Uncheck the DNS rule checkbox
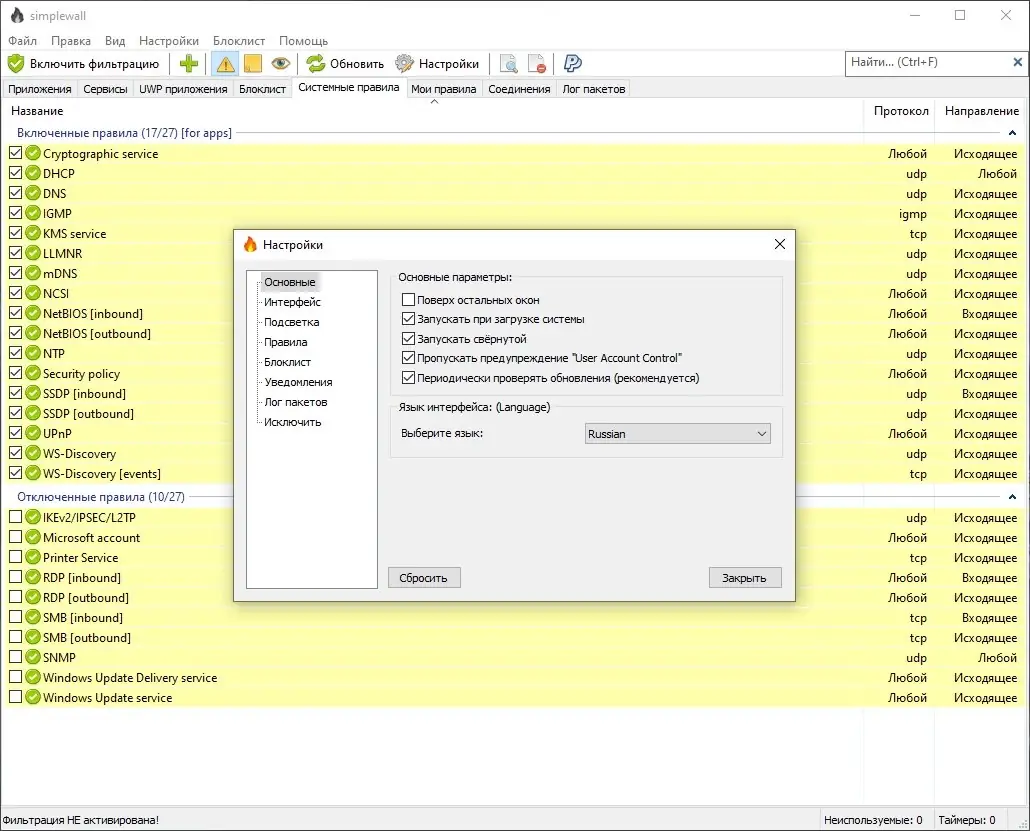This screenshot has height=831, width=1030. (15, 193)
